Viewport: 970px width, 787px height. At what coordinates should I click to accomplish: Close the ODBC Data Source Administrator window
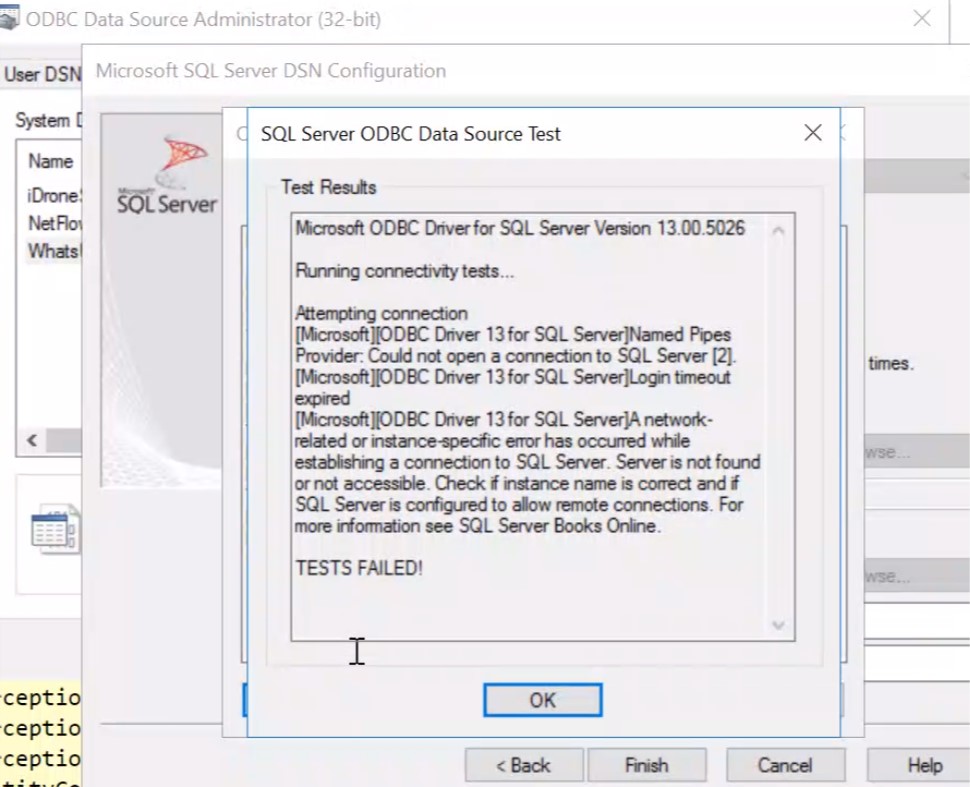click(x=922, y=19)
